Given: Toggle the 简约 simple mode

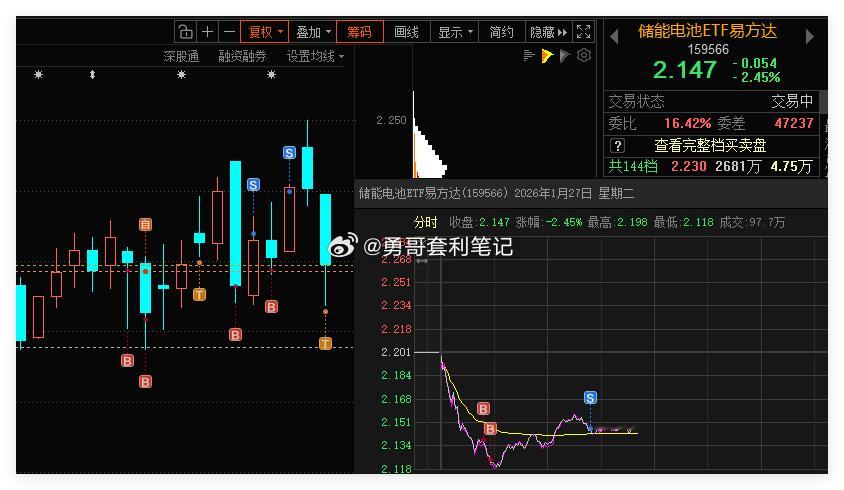Looking at the screenshot, I should tap(501, 32).
